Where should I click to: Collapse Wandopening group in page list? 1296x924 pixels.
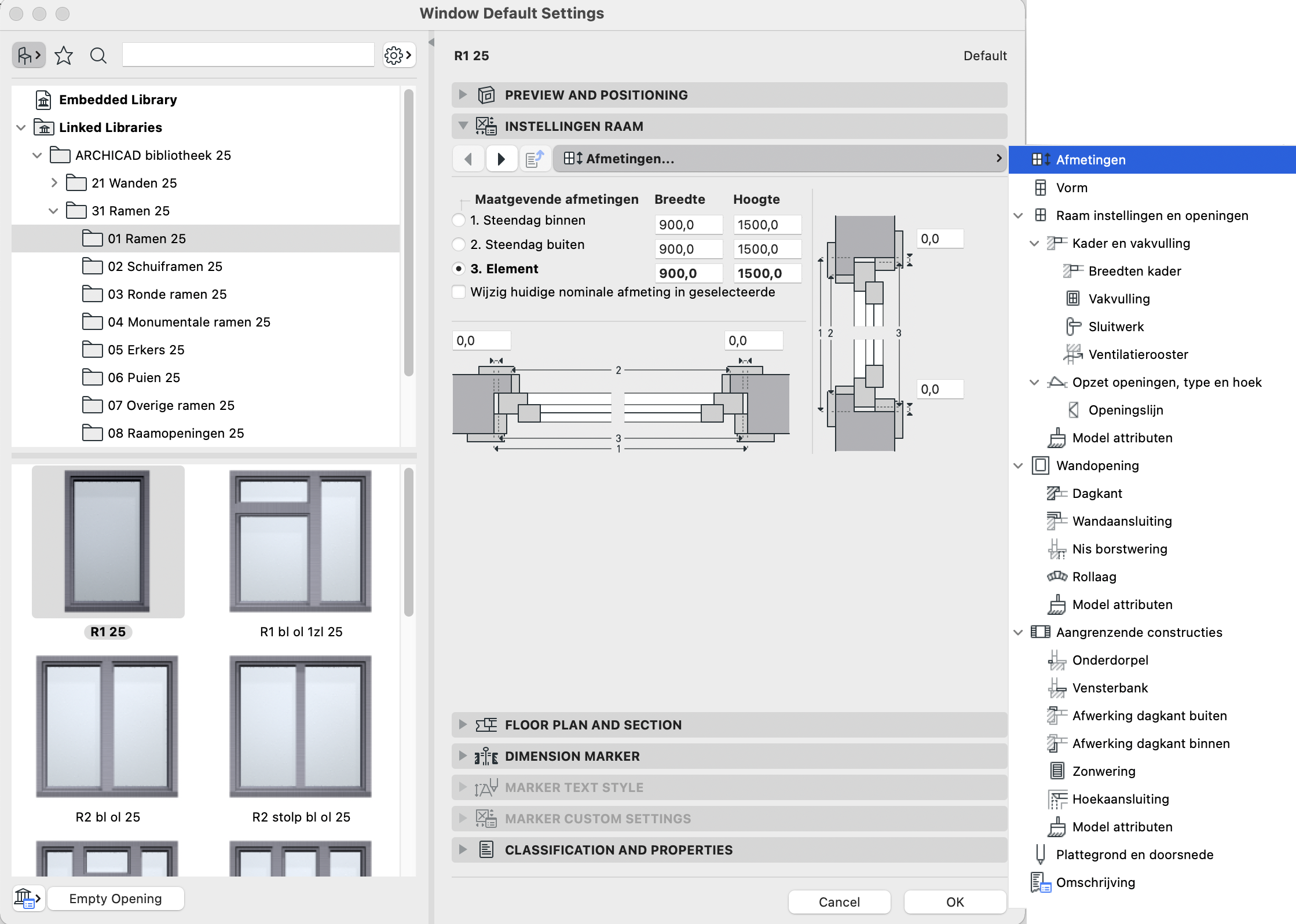coord(1019,465)
